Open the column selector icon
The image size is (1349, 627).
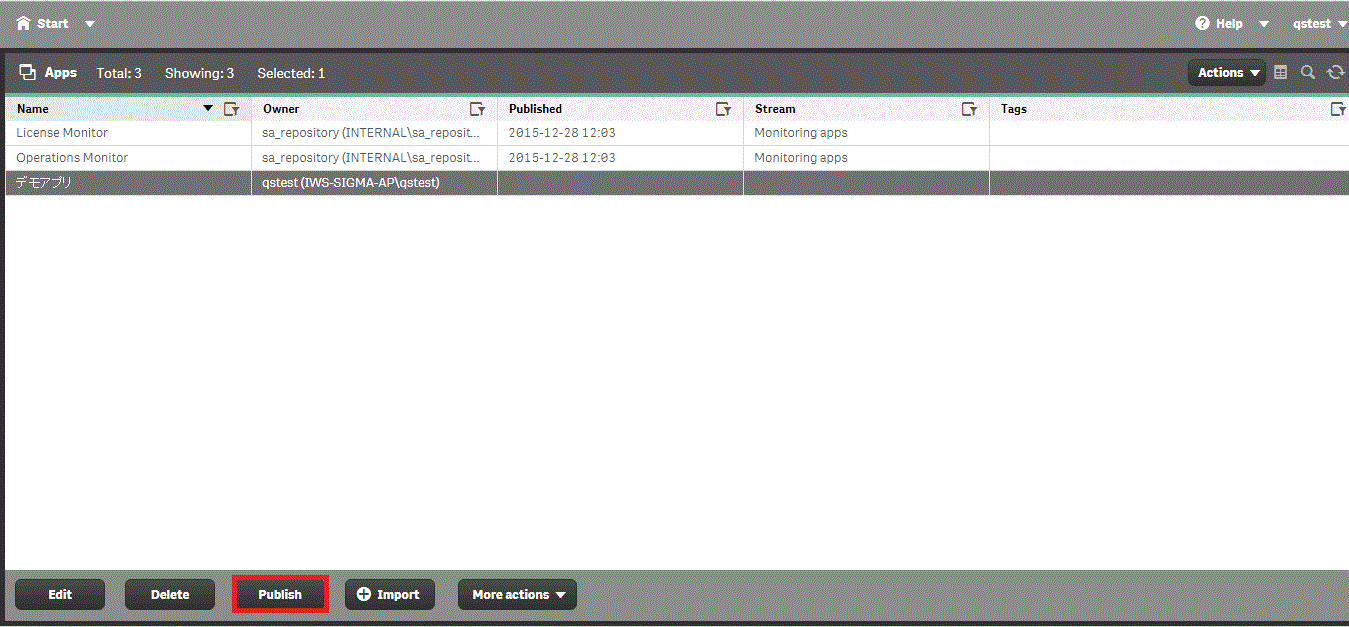tap(1281, 72)
